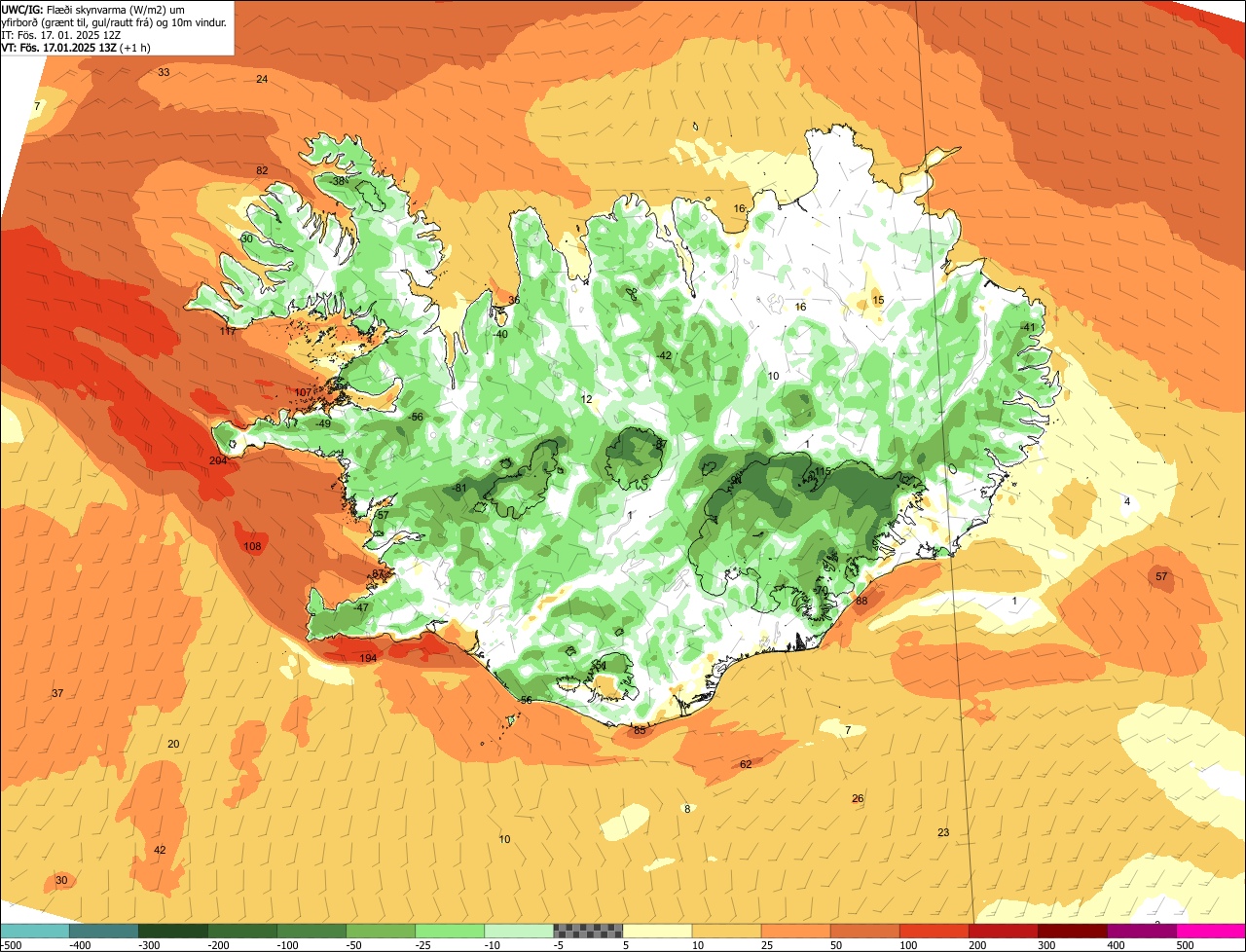
Task: Click the -40 flux value on map
Action: click(500, 334)
